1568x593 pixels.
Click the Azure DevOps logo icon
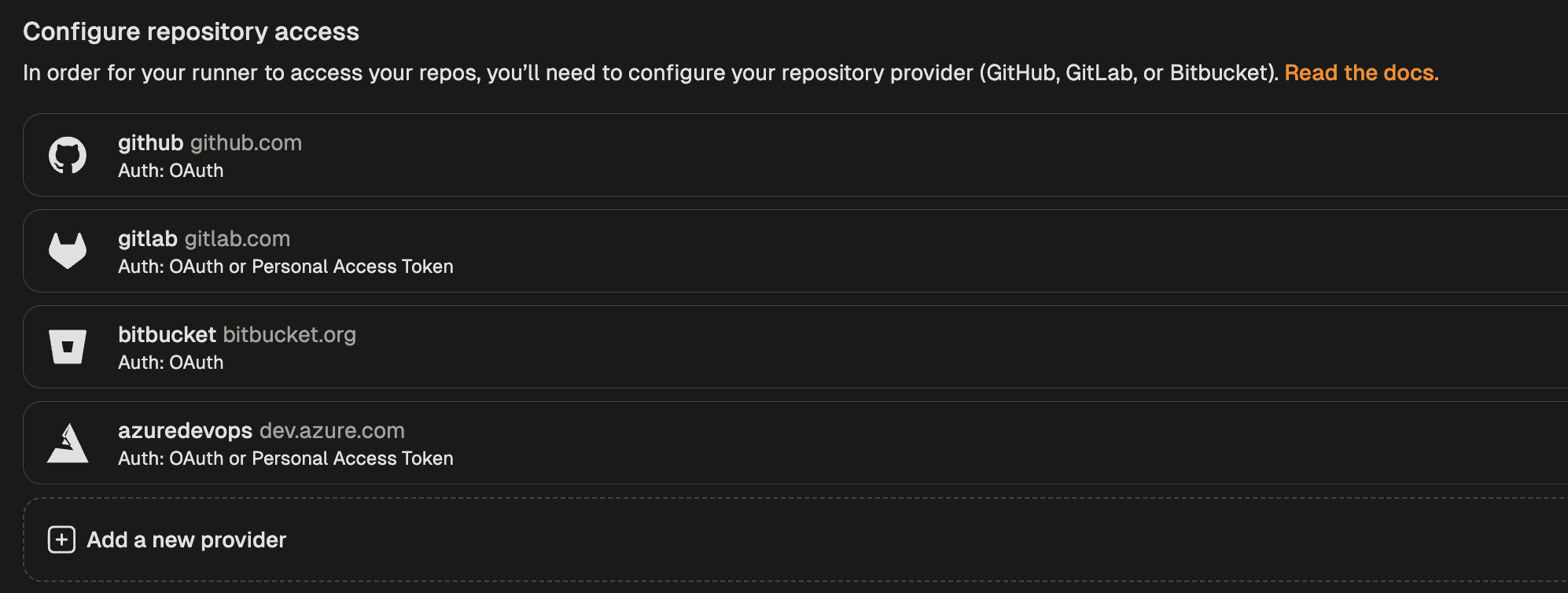68,443
